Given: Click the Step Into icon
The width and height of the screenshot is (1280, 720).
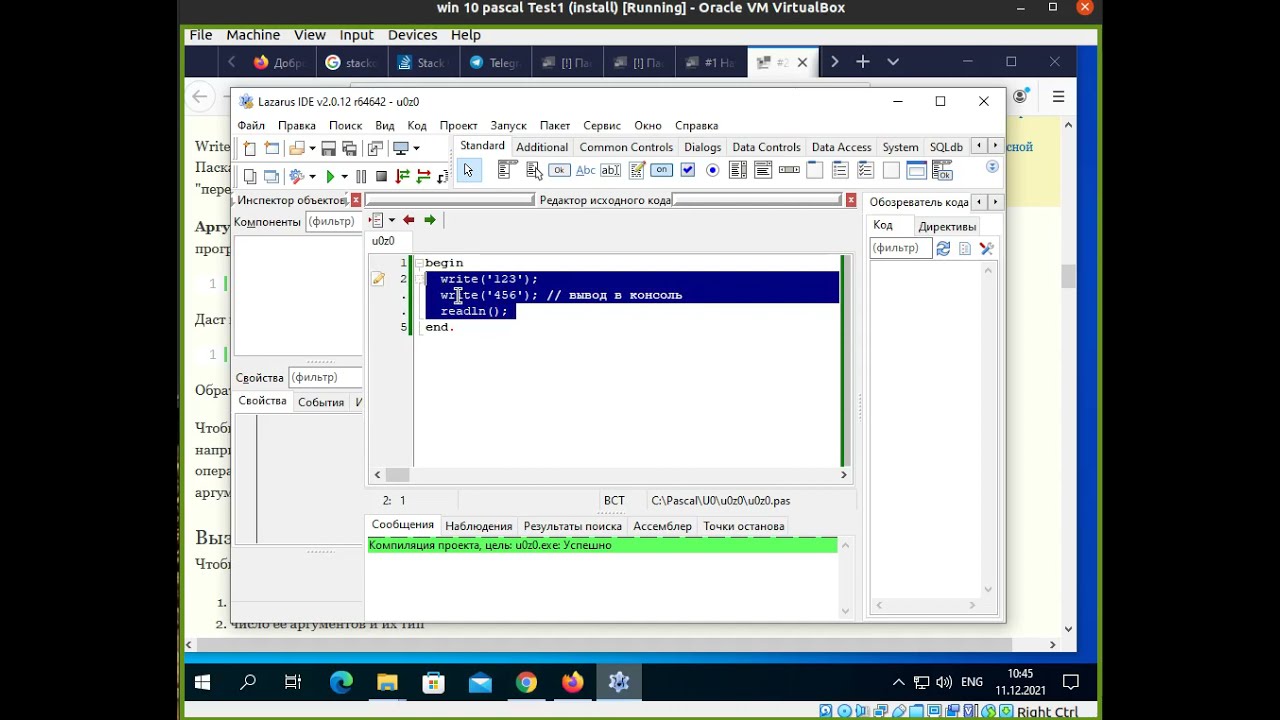Looking at the screenshot, I should (x=403, y=176).
